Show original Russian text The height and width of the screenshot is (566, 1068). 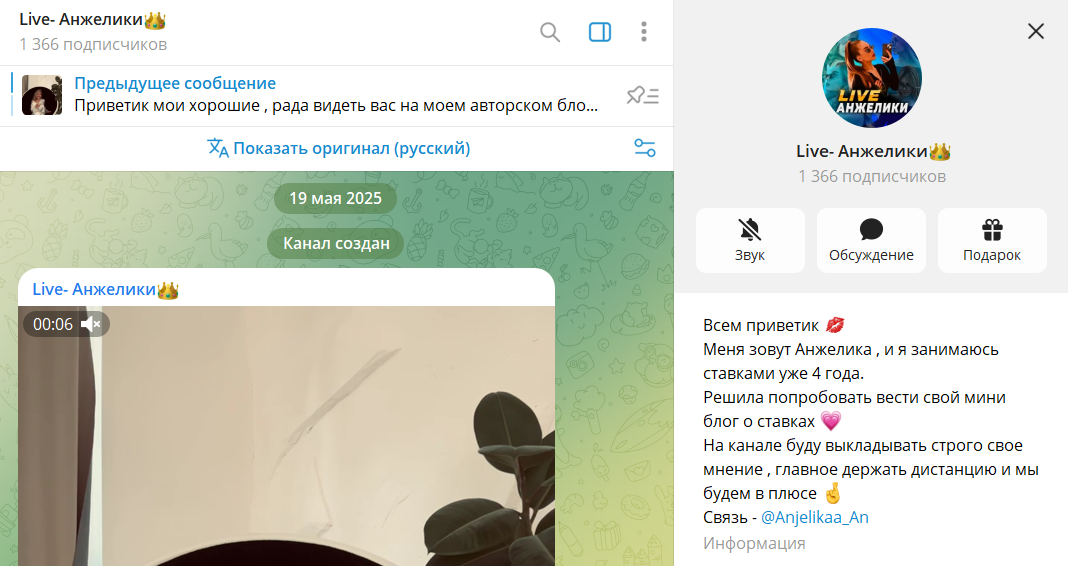(x=351, y=148)
